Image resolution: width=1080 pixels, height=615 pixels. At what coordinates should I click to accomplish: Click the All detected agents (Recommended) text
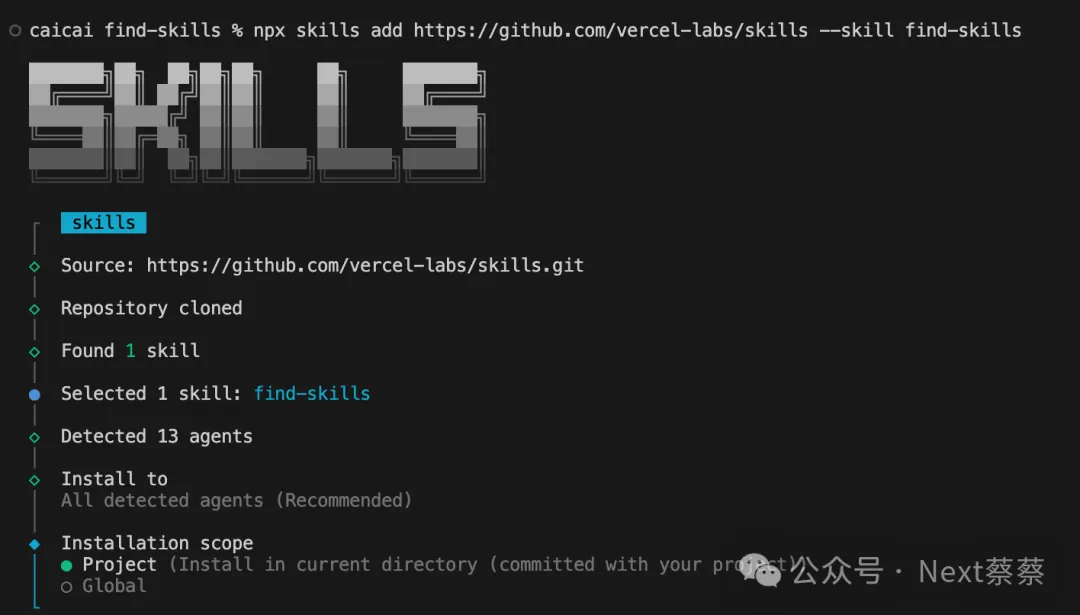(236, 500)
